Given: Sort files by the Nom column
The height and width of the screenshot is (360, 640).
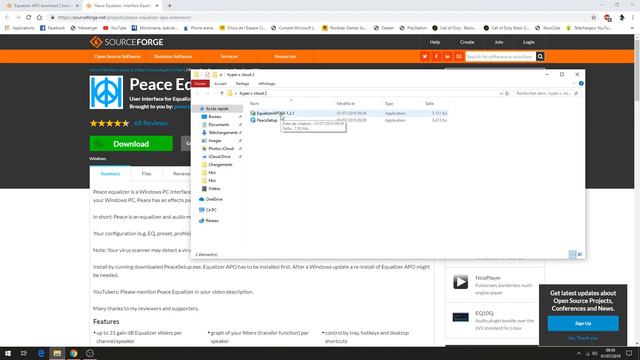Looking at the screenshot, I should [254, 104].
